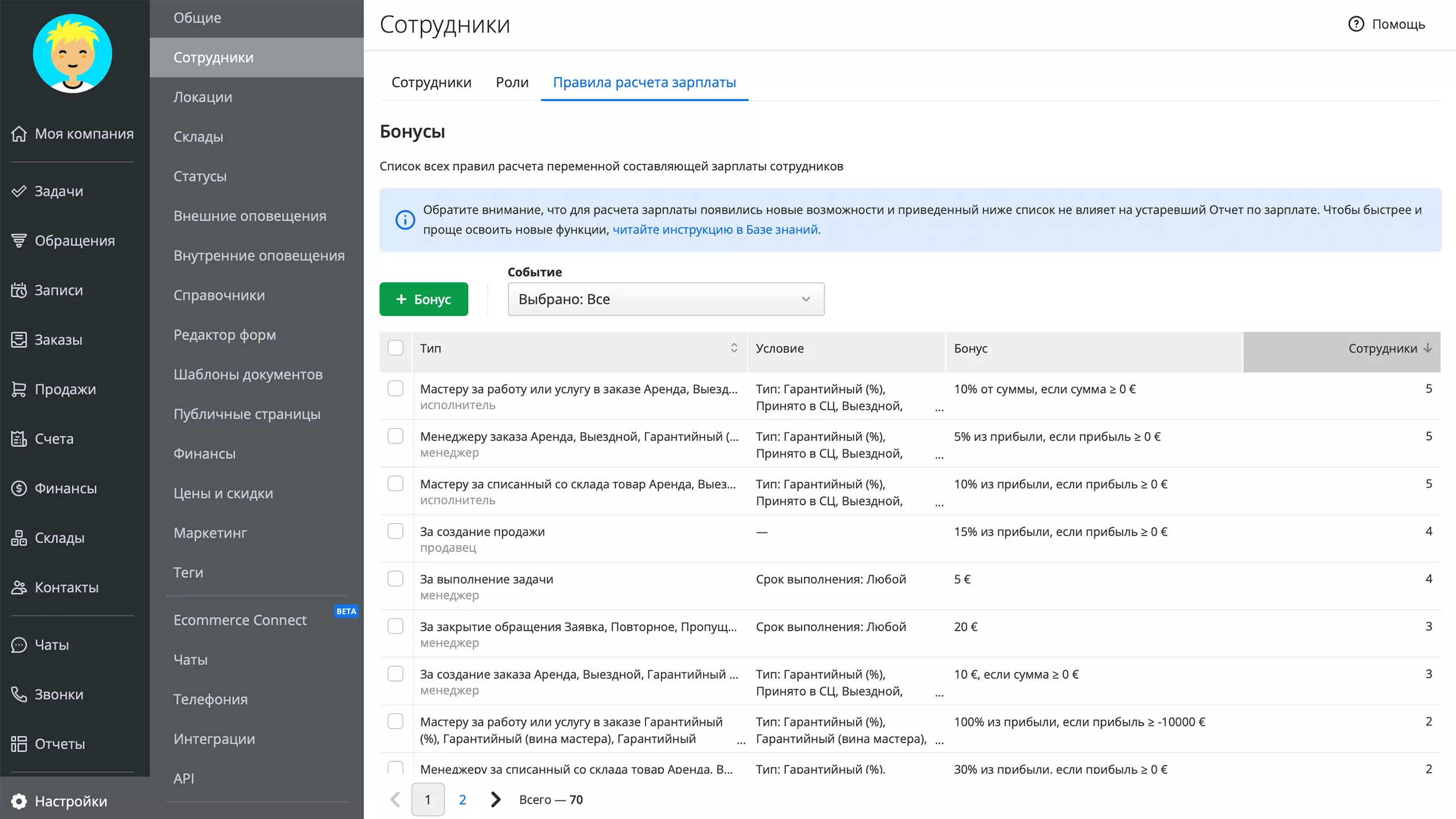Toggle the select-all checkbox in table header
This screenshot has width=1456, height=819.
[395, 348]
